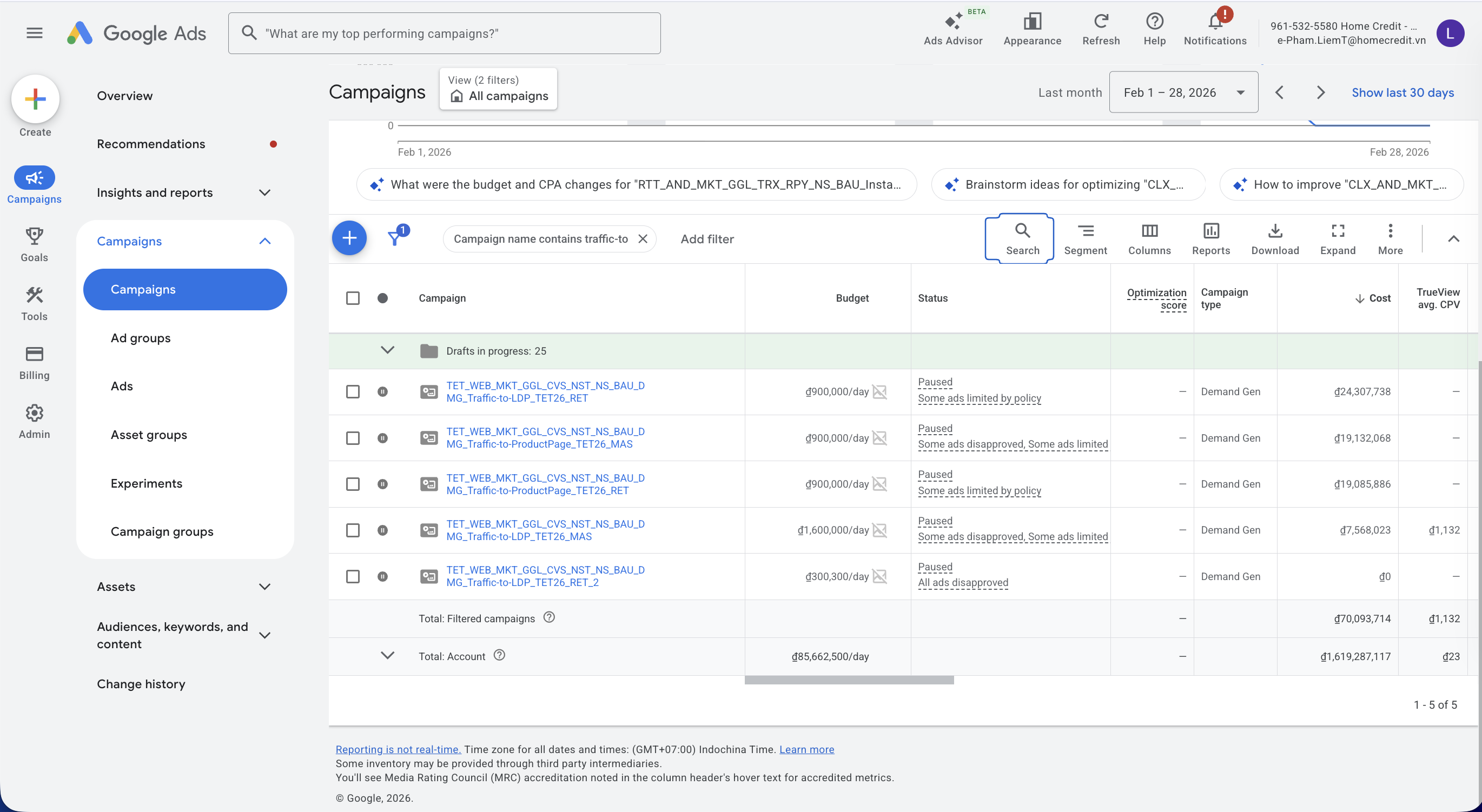Click the Create plus button
This screenshot has width=1482, height=812.
(35, 99)
